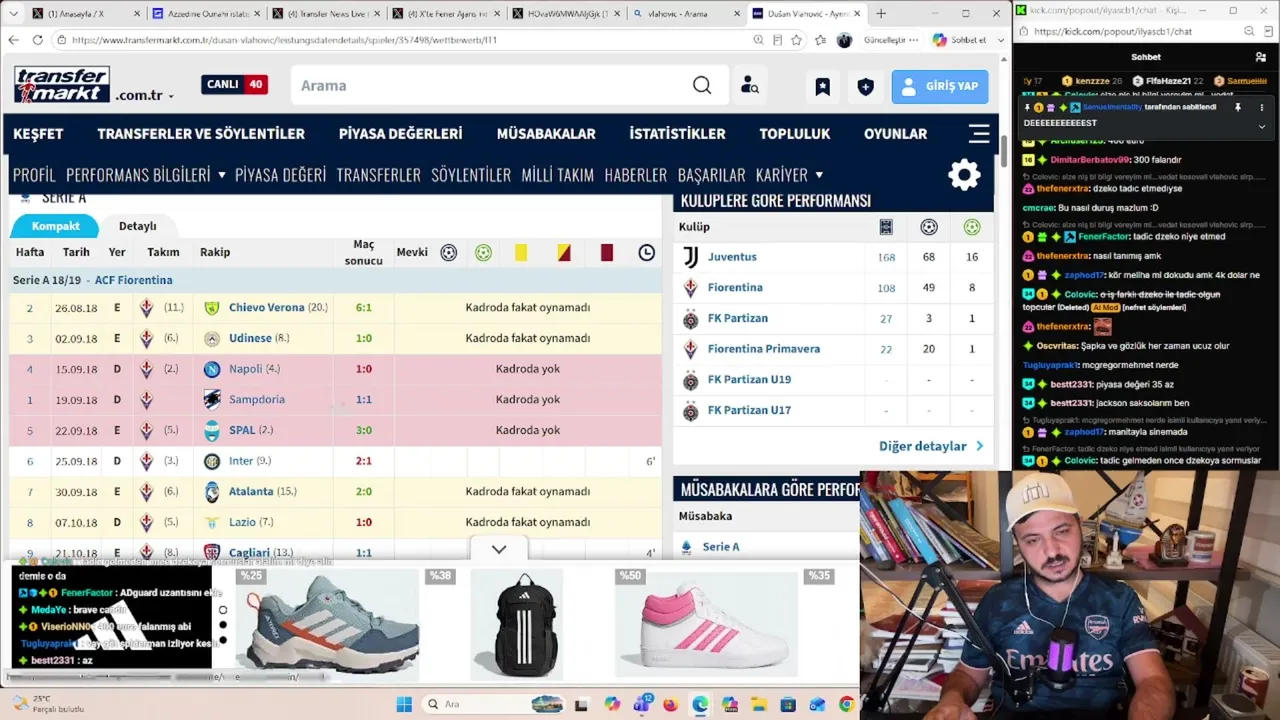Viewport: 1280px width, 720px height.
Task: Open the PİYASA DEĞERLERİ menu
Action: tap(400, 134)
